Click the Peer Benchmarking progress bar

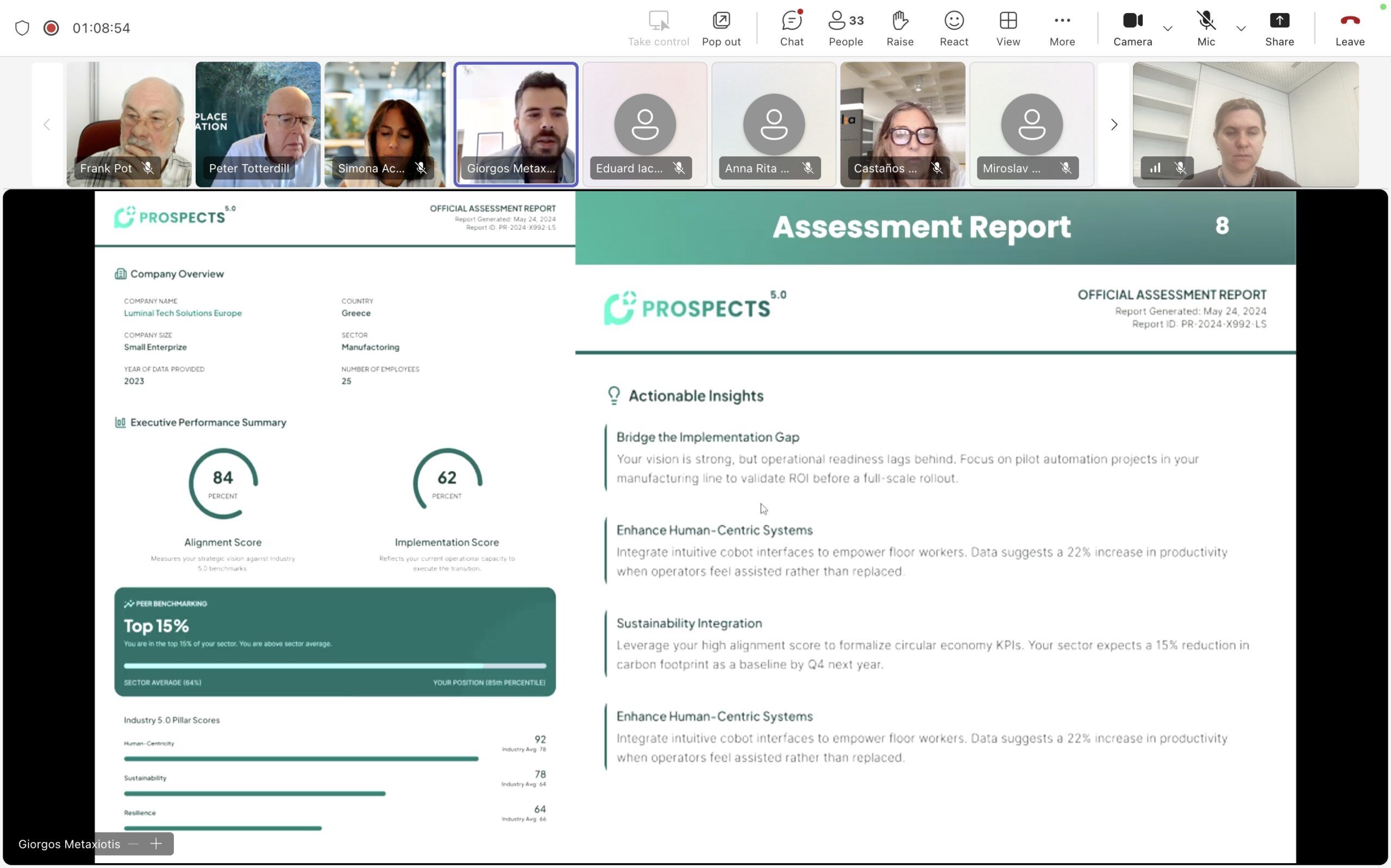335,666
